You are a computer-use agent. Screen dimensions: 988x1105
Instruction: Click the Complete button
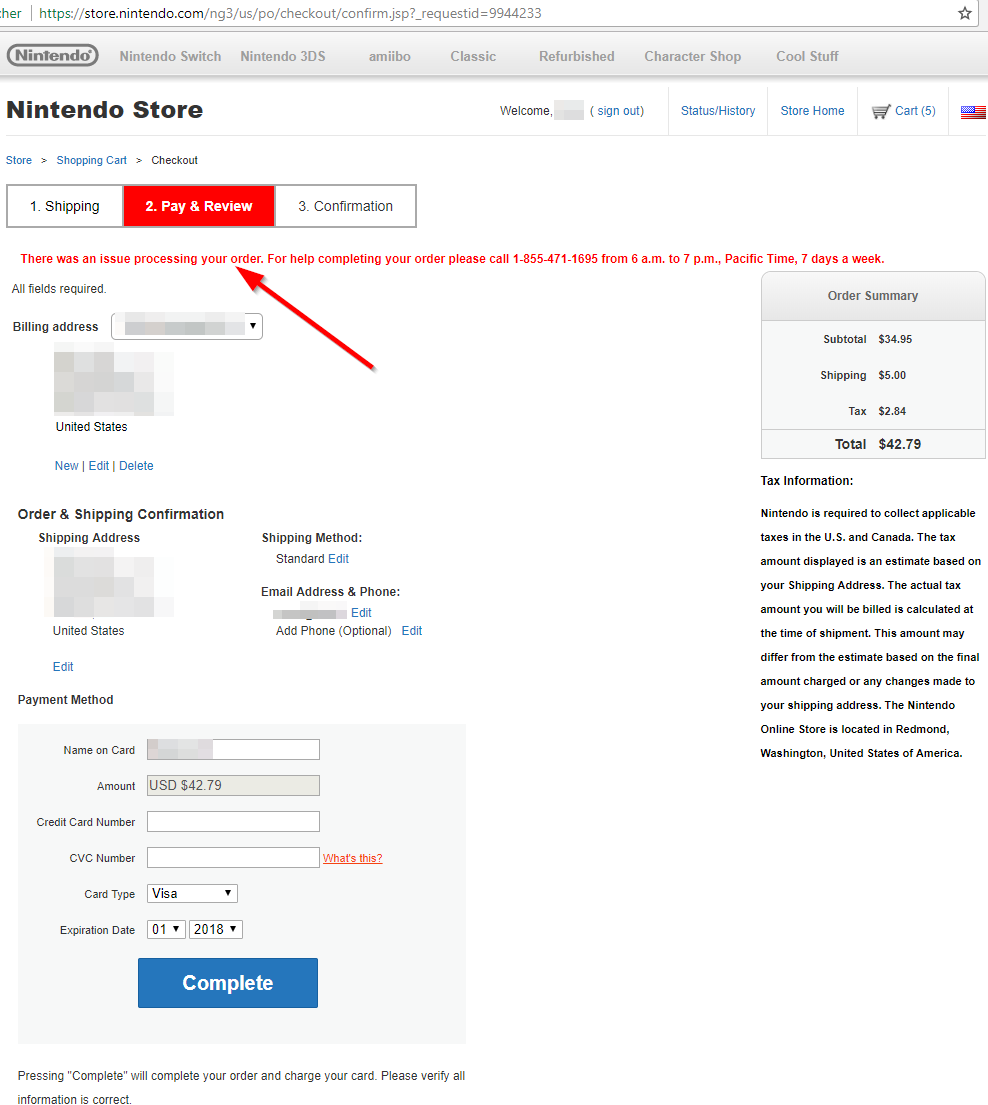click(x=228, y=983)
